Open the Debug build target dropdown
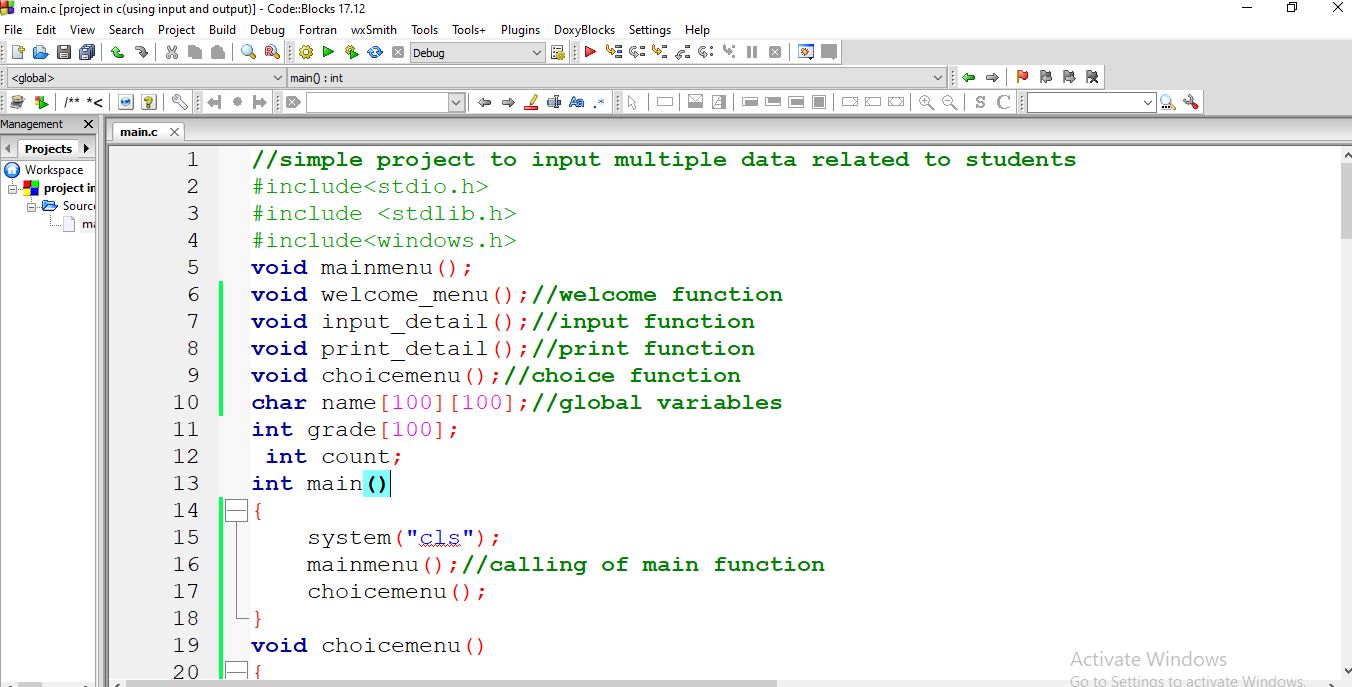The width and height of the screenshot is (1352, 687). pos(536,51)
